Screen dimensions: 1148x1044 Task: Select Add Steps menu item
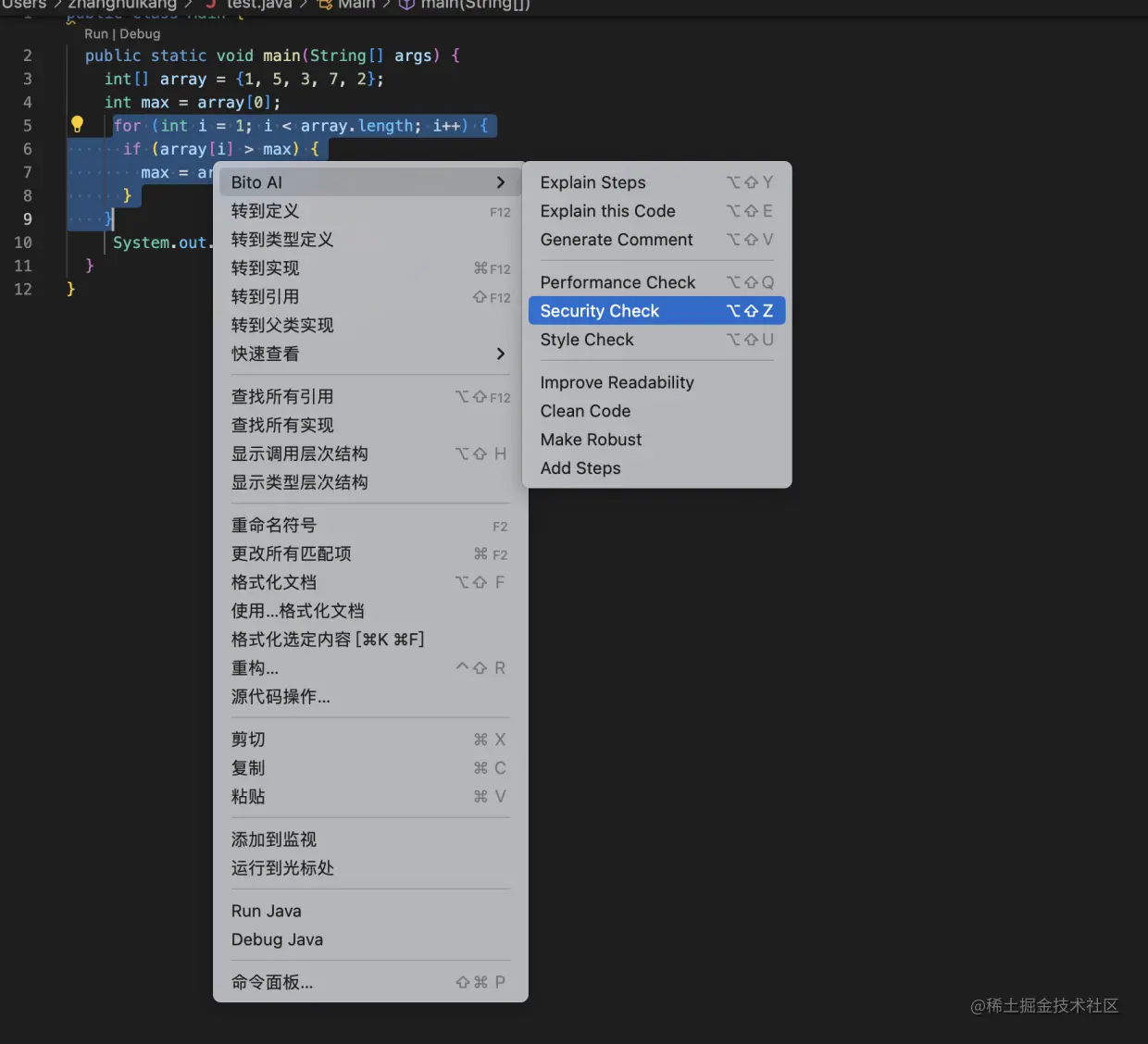tap(656, 468)
